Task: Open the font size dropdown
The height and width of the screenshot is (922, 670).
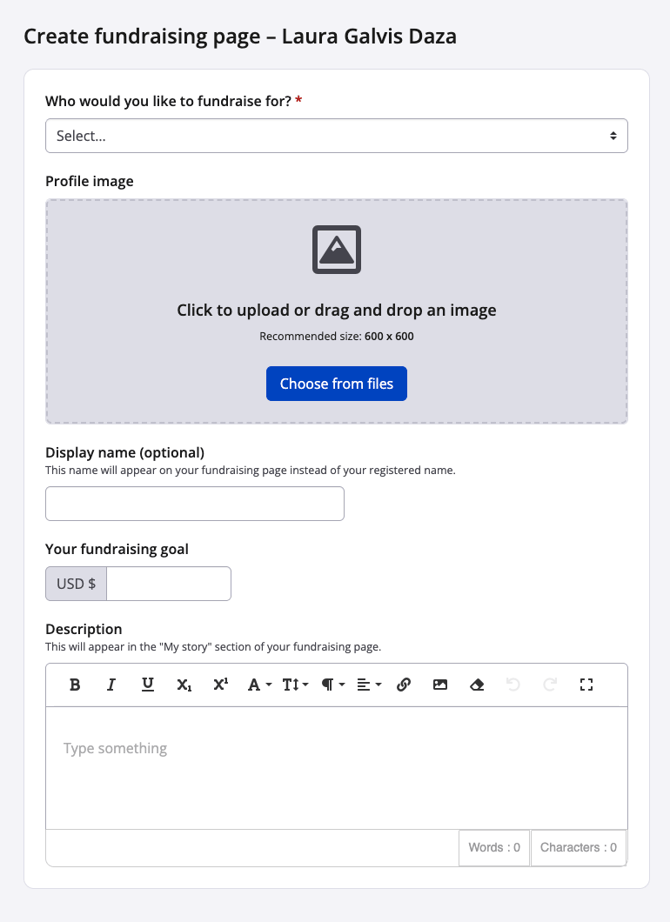Action: (295, 684)
